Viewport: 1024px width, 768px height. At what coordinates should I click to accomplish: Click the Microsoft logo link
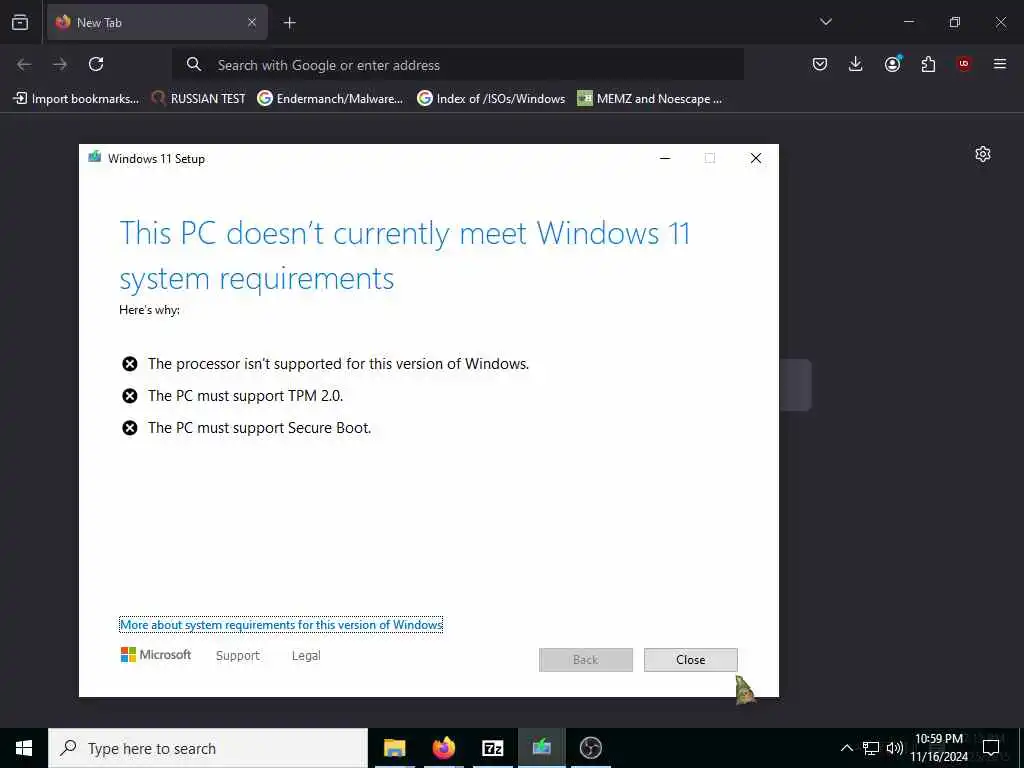pyautogui.click(x=156, y=655)
